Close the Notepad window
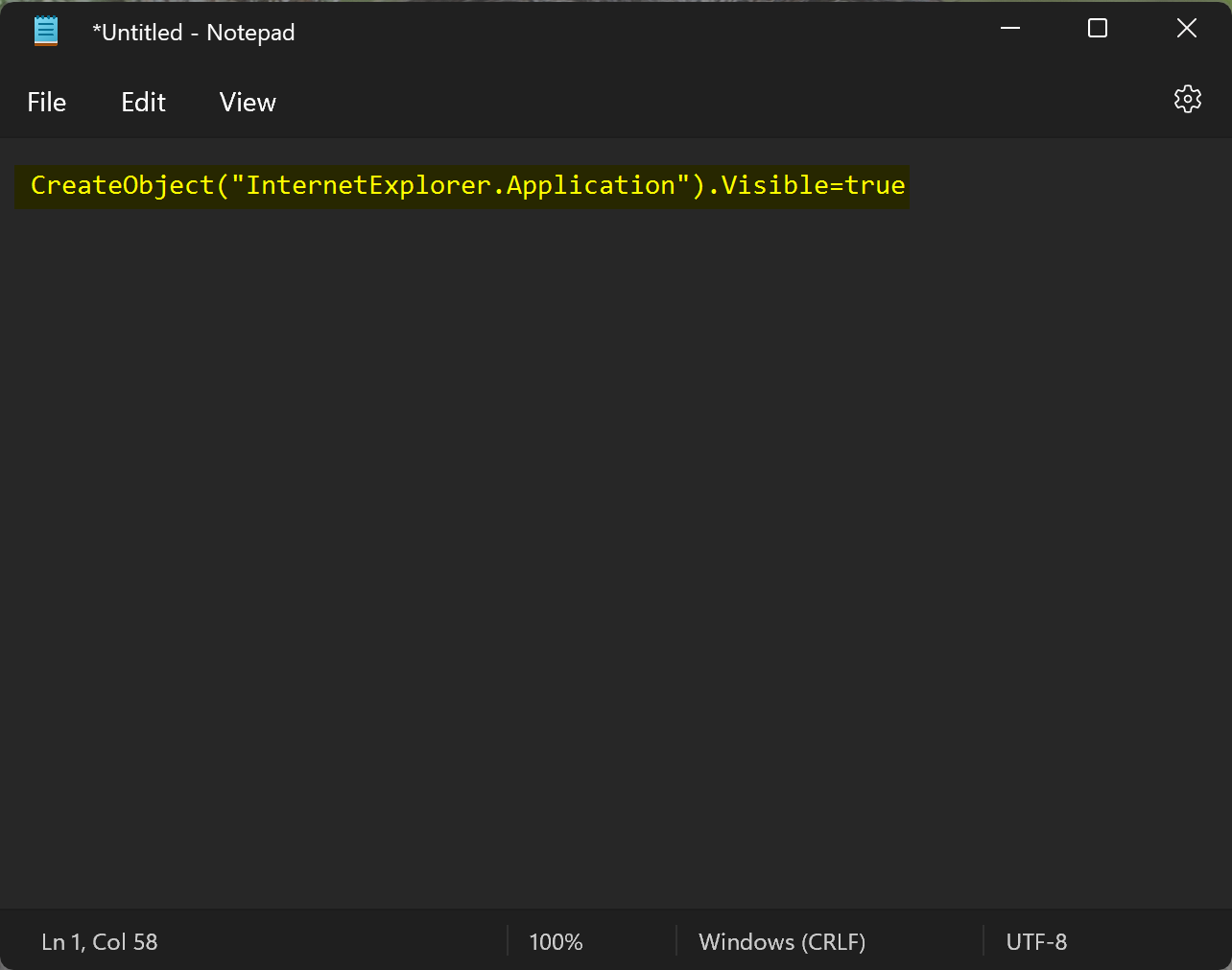The height and width of the screenshot is (970, 1232). click(x=1187, y=29)
